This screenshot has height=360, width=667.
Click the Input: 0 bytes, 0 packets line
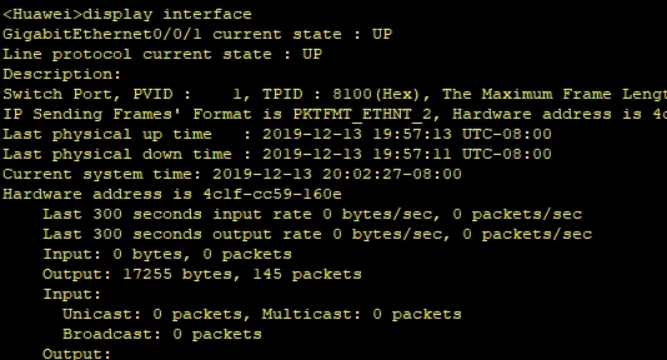pos(167,254)
